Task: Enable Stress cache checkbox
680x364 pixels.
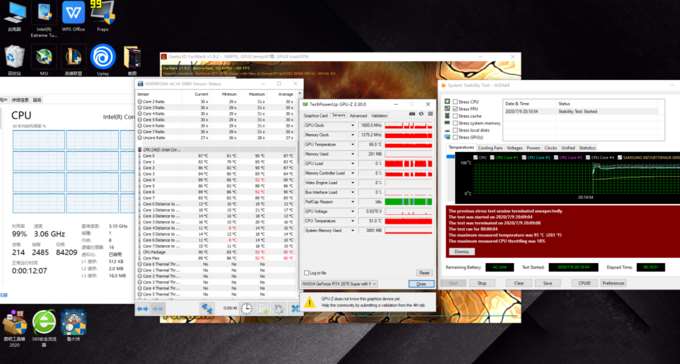Action: (455, 116)
